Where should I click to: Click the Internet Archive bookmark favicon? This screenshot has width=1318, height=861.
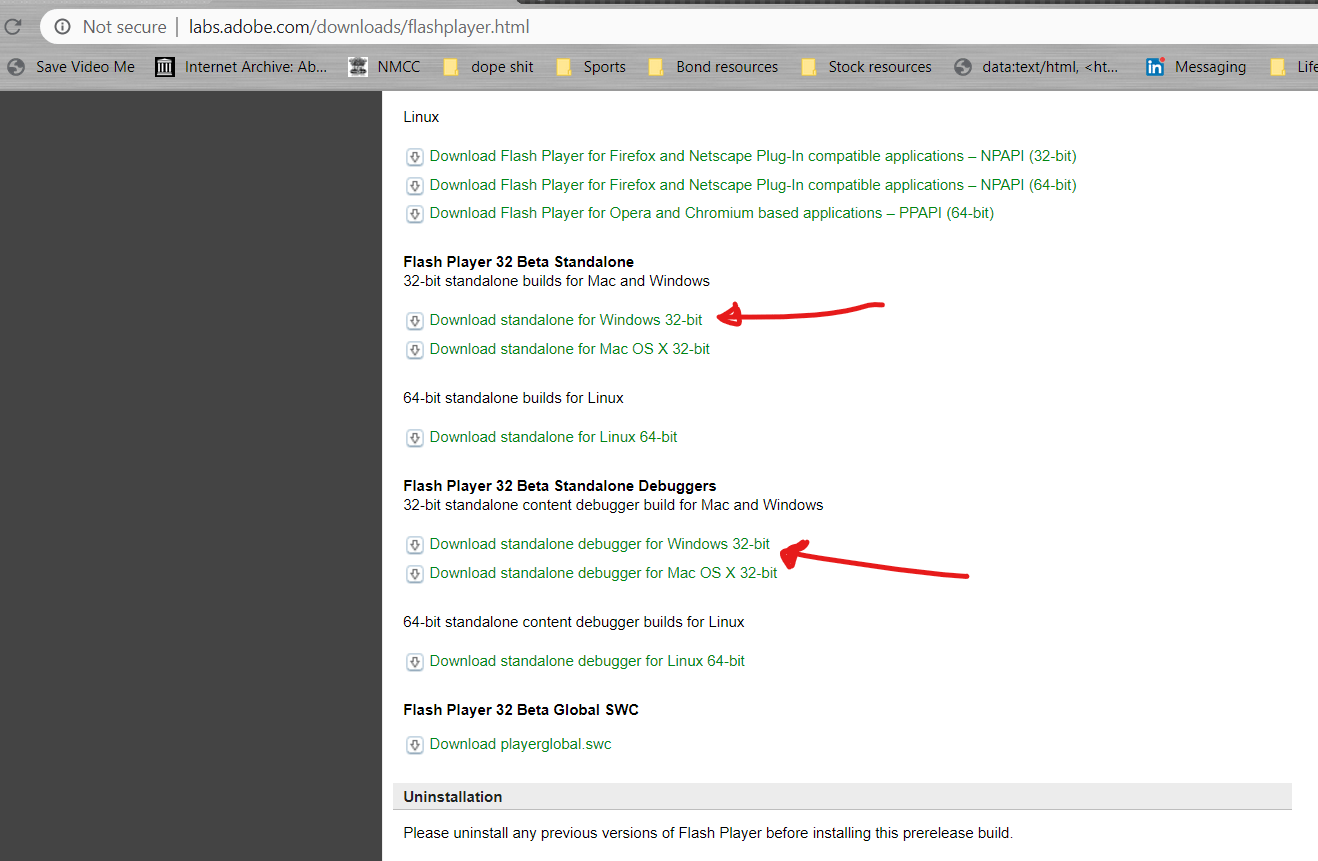click(165, 67)
